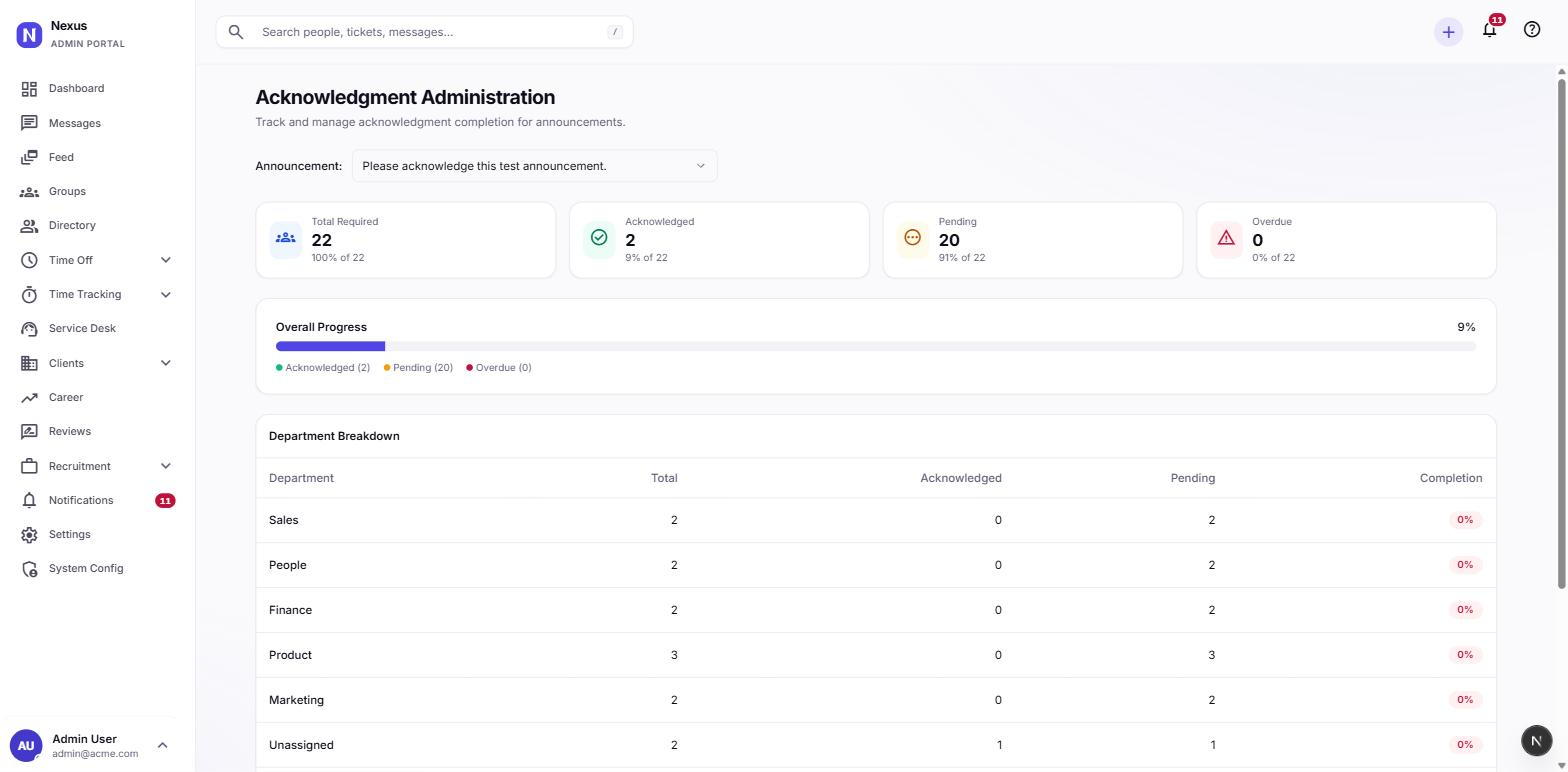Click the Time Off clock icon
This screenshot has height=772, width=1568.
coord(29,260)
